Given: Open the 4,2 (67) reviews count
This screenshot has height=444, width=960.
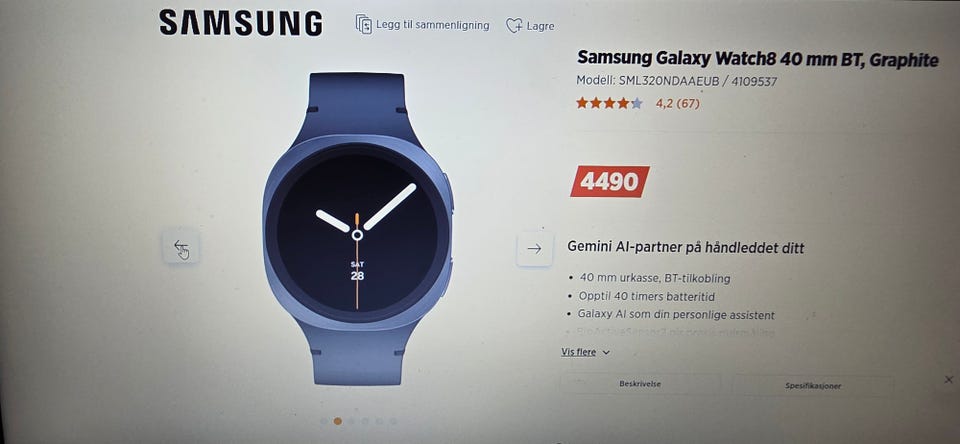Looking at the screenshot, I should click(x=677, y=104).
